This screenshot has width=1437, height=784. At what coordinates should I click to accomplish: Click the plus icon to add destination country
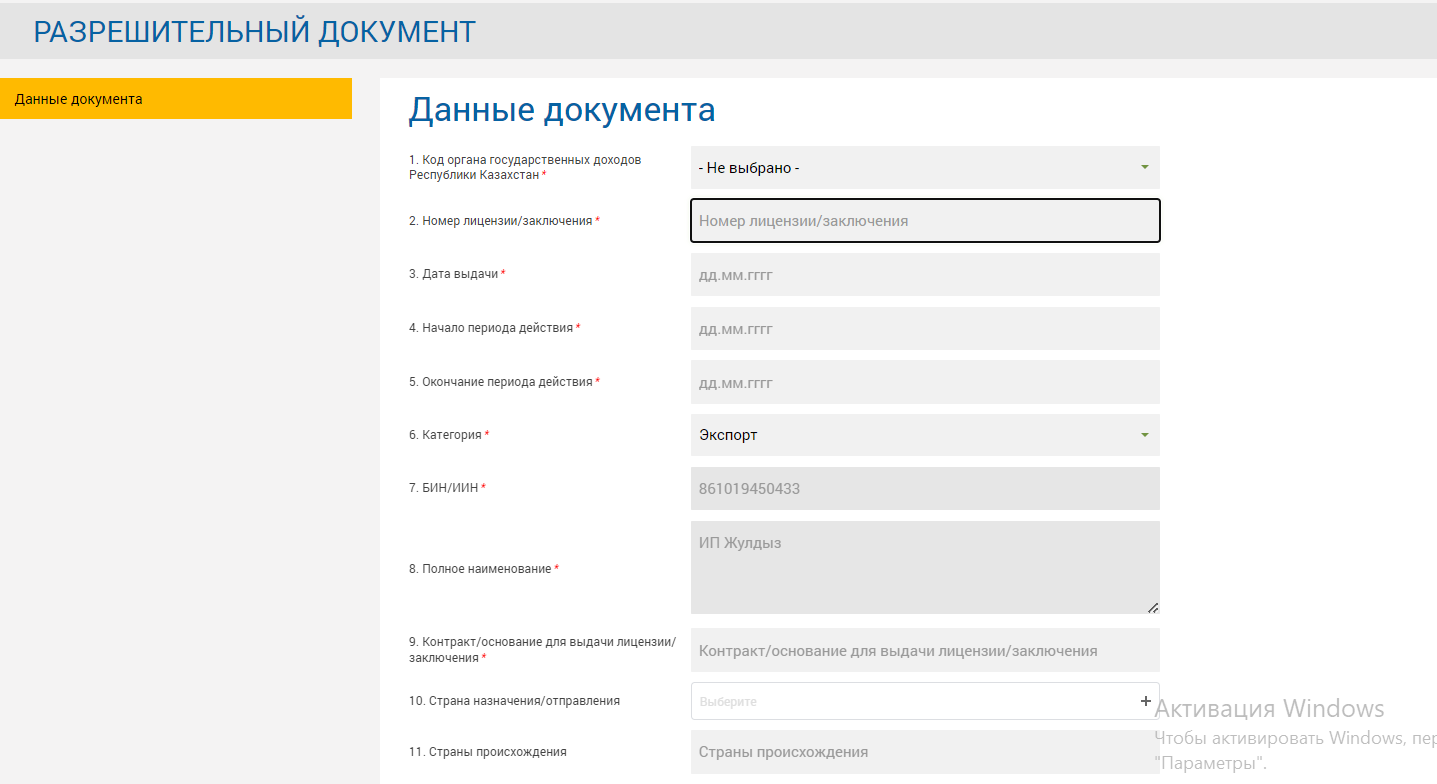[x=1146, y=701]
